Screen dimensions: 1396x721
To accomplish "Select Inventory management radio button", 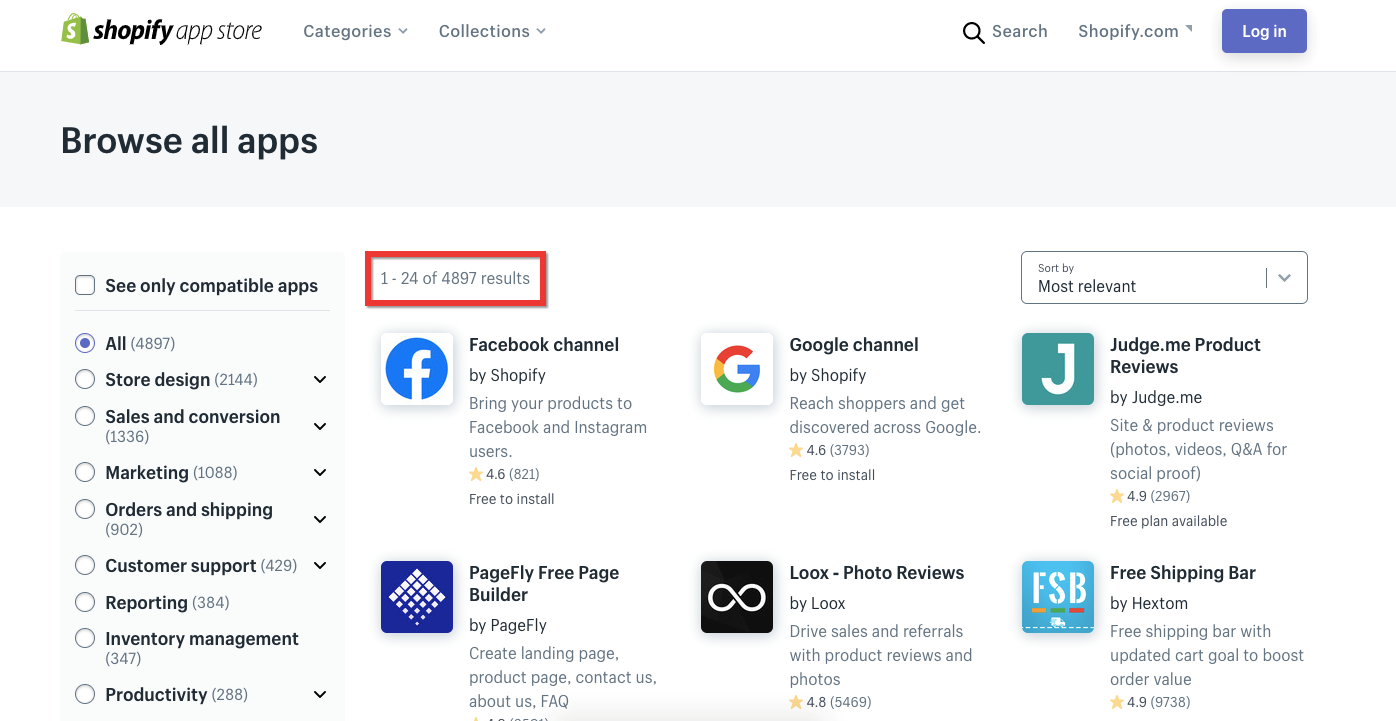I will click(x=85, y=638).
